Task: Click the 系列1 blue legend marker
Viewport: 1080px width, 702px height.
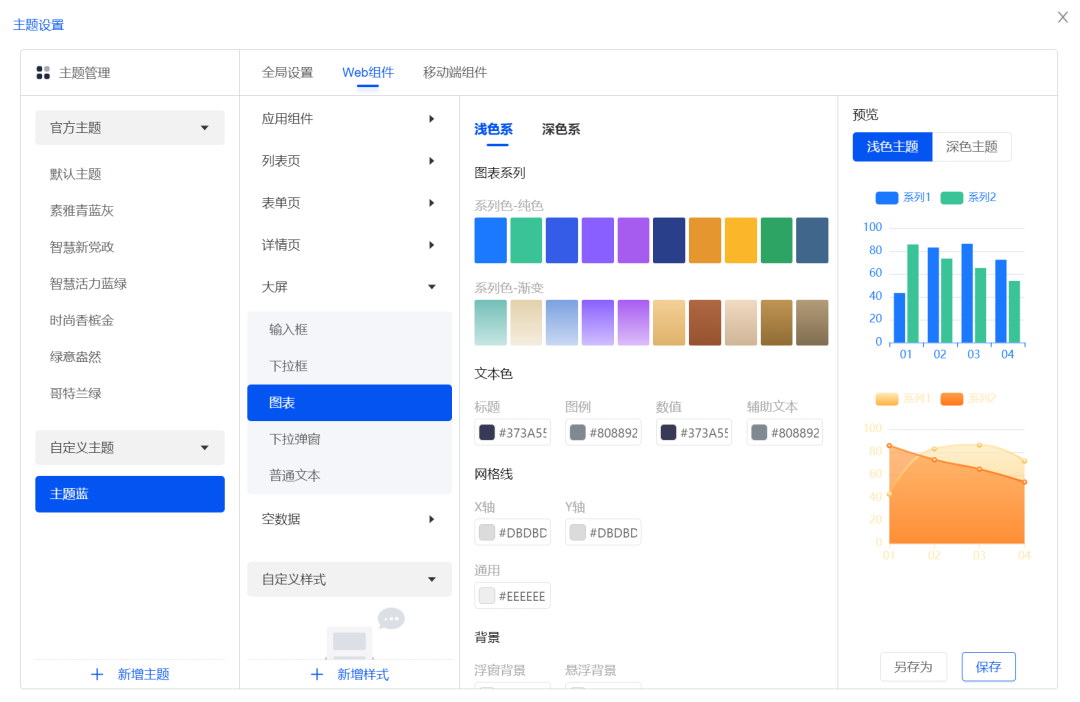Action: 886,198
